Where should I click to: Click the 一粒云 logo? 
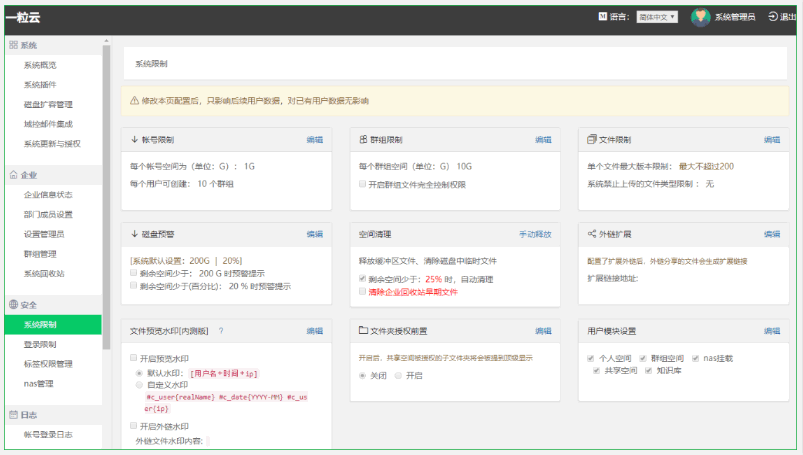tap(23, 17)
